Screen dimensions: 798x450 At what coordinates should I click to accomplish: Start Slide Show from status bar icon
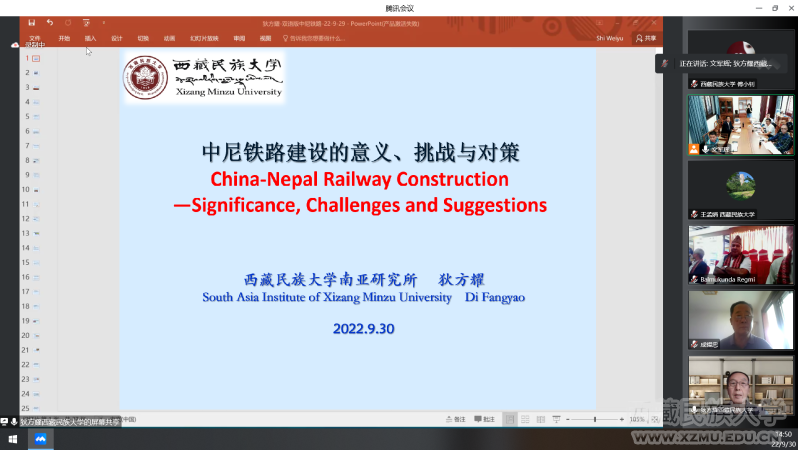point(556,419)
